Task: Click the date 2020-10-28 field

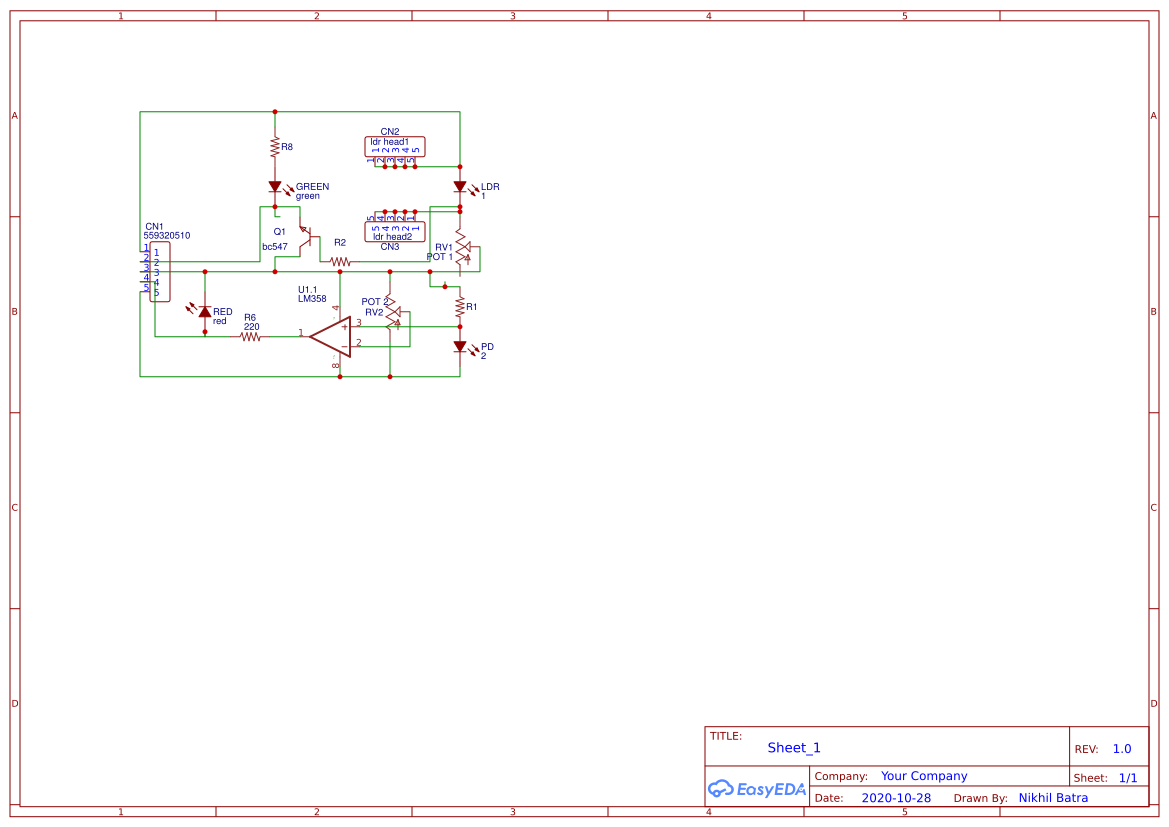Action: click(x=895, y=797)
